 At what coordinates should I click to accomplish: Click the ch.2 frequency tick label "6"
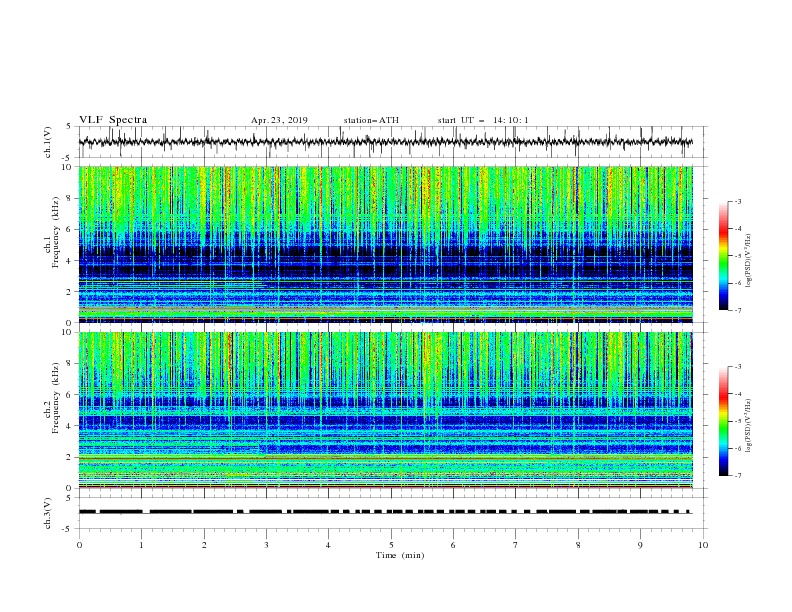pyautogui.click(x=69, y=395)
